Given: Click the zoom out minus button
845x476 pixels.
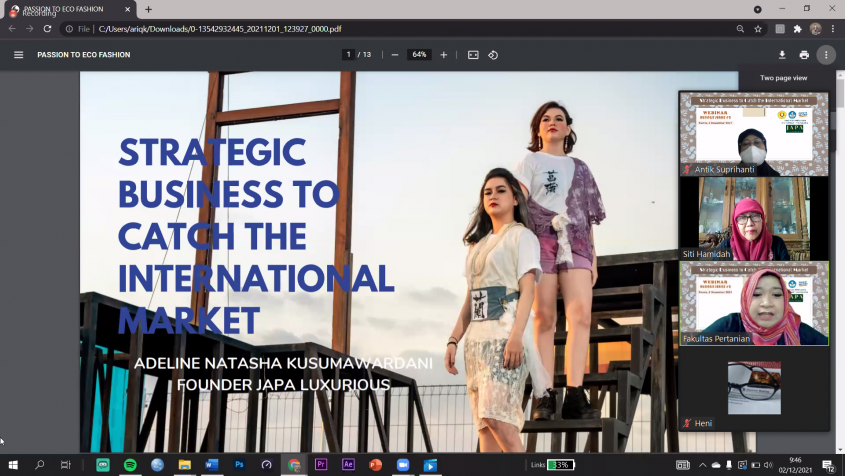Looking at the screenshot, I should pos(395,55).
